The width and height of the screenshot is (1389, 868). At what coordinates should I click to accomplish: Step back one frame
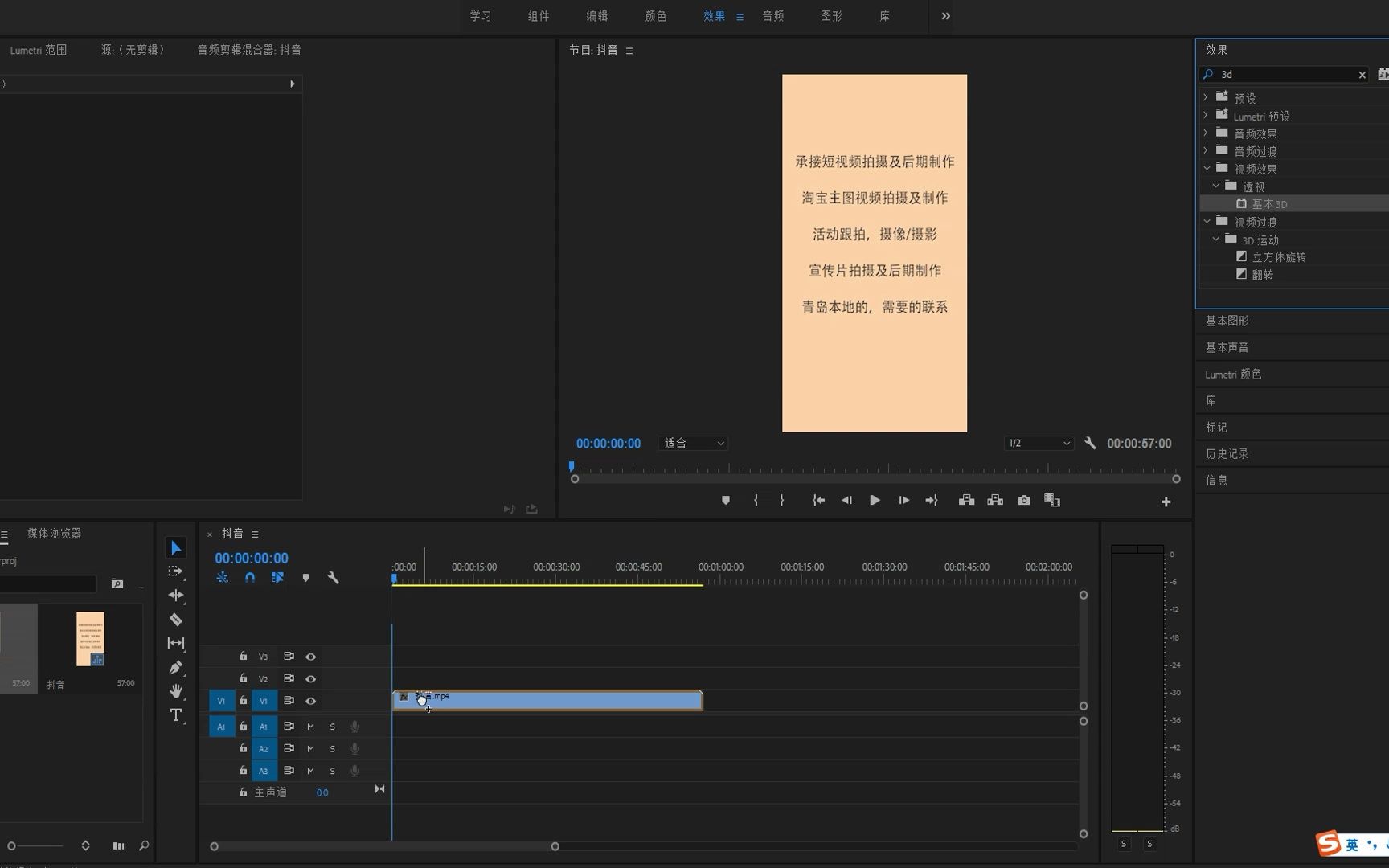[x=846, y=501]
